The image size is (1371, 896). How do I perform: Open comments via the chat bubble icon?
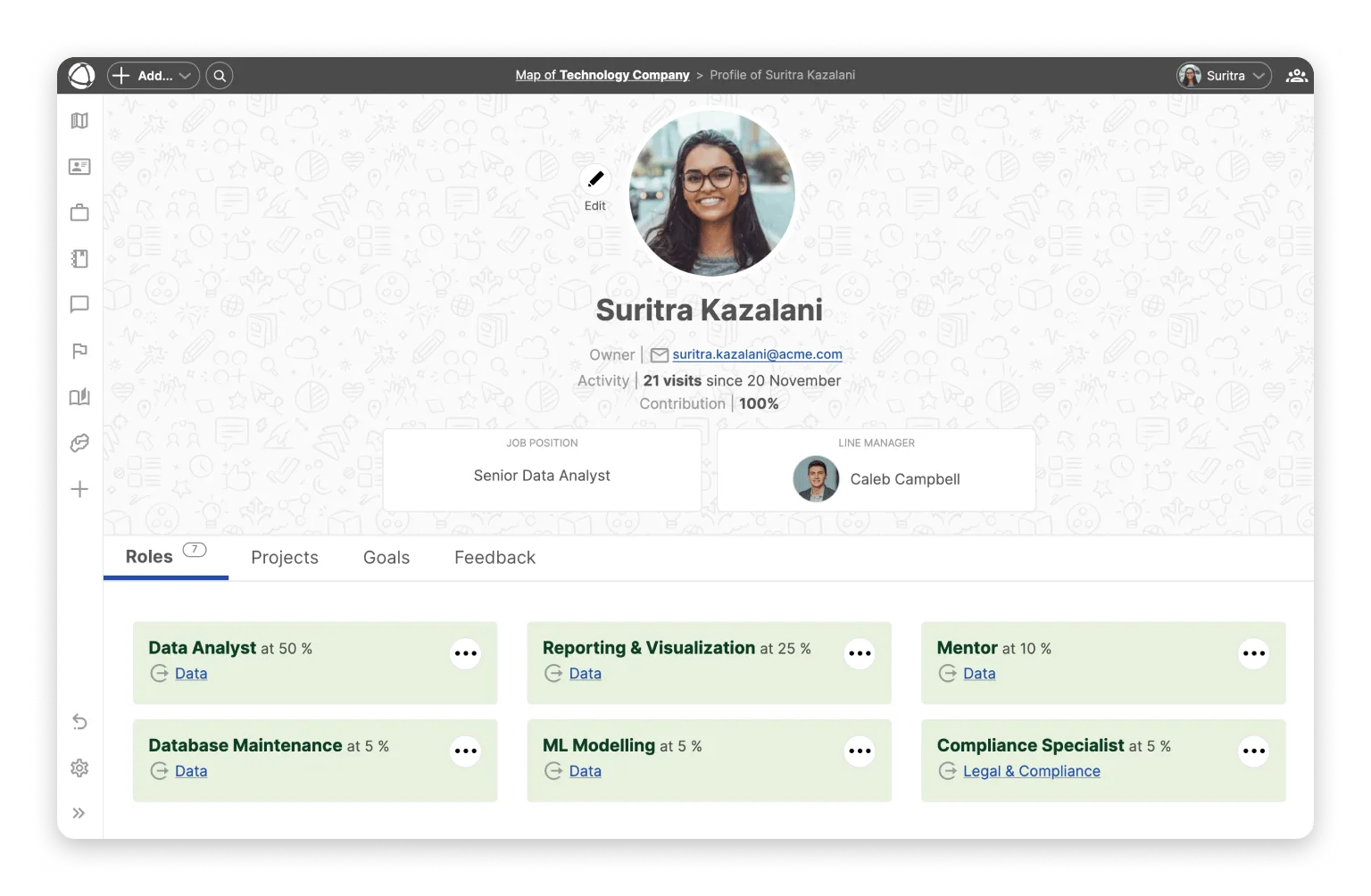pos(79,304)
